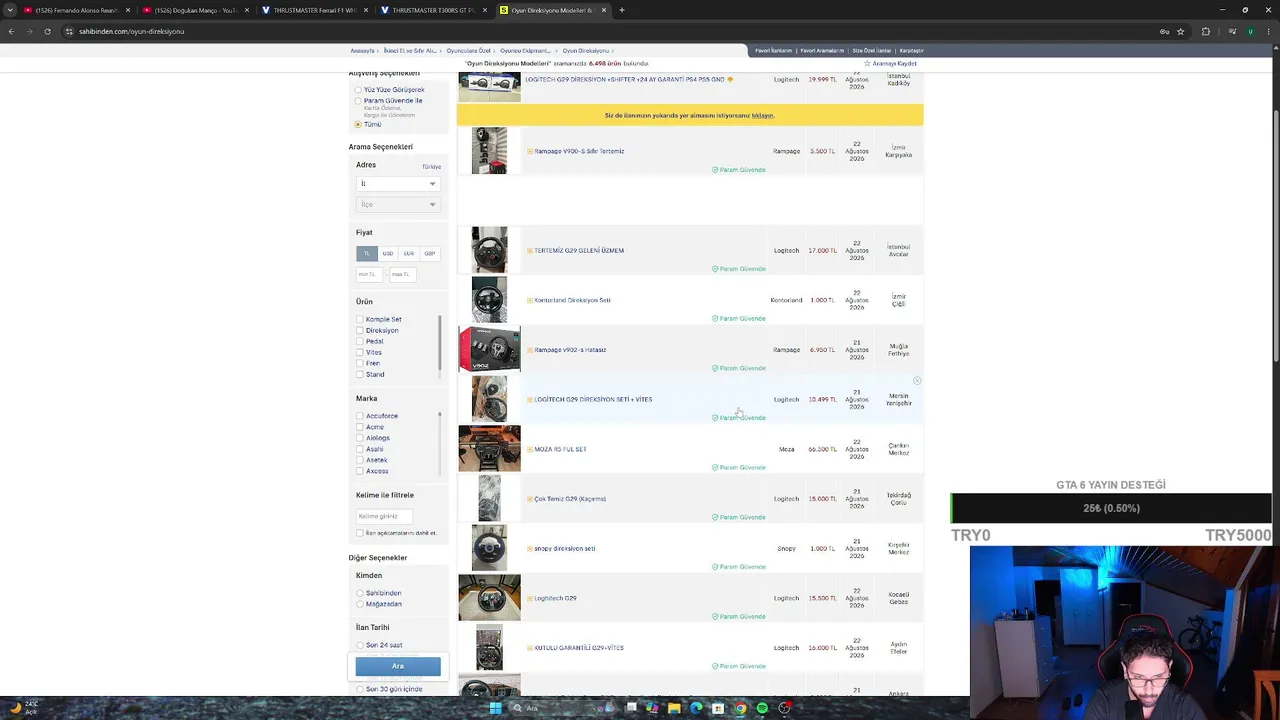Select the Mağazadan seller option
This screenshot has width=1280, height=720.
360,604
